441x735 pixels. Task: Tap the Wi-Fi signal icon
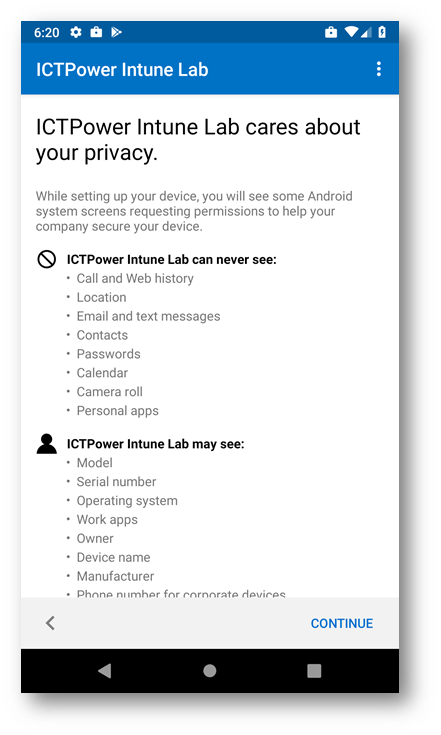coord(351,32)
